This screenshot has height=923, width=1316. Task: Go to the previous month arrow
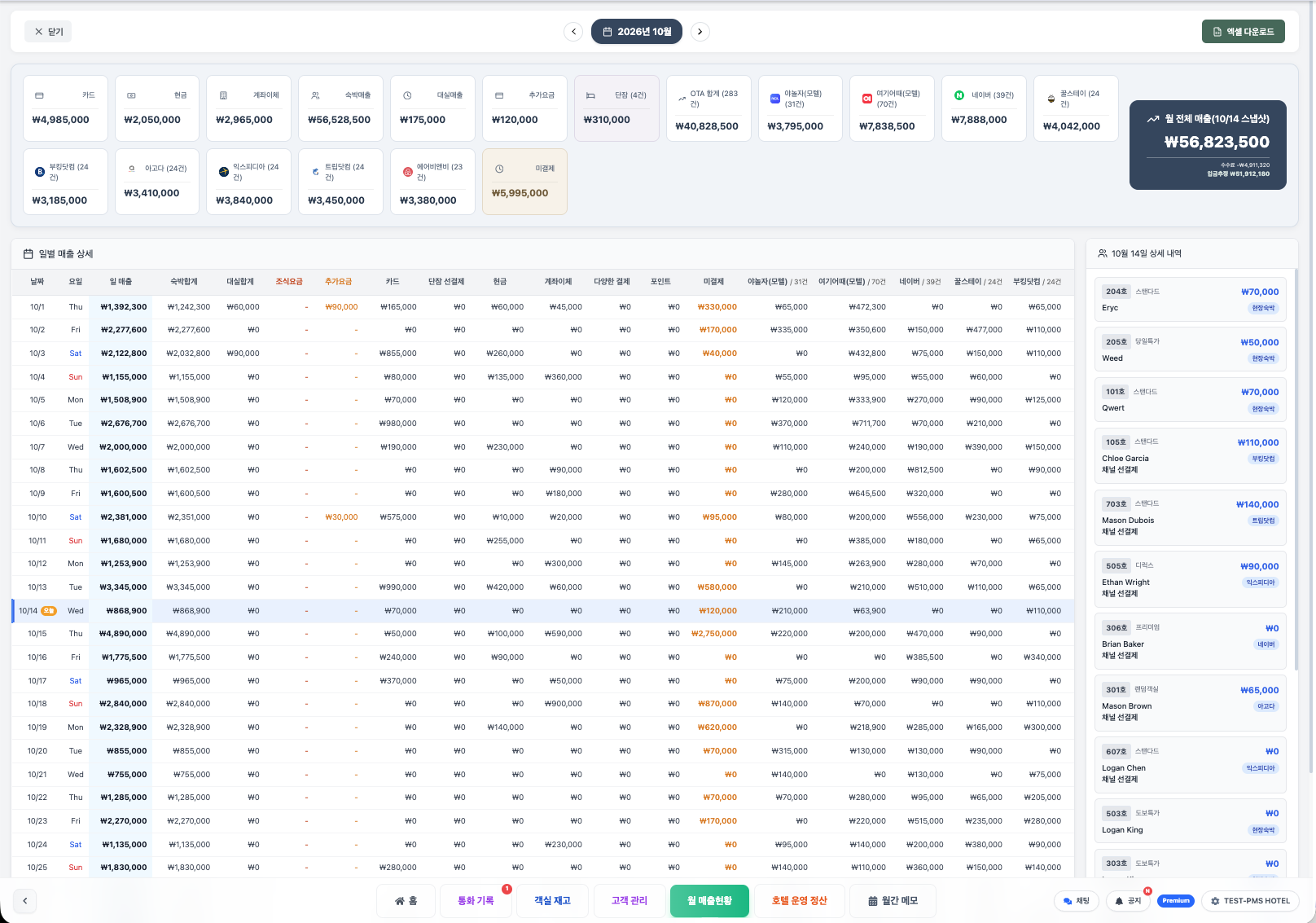point(573,32)
